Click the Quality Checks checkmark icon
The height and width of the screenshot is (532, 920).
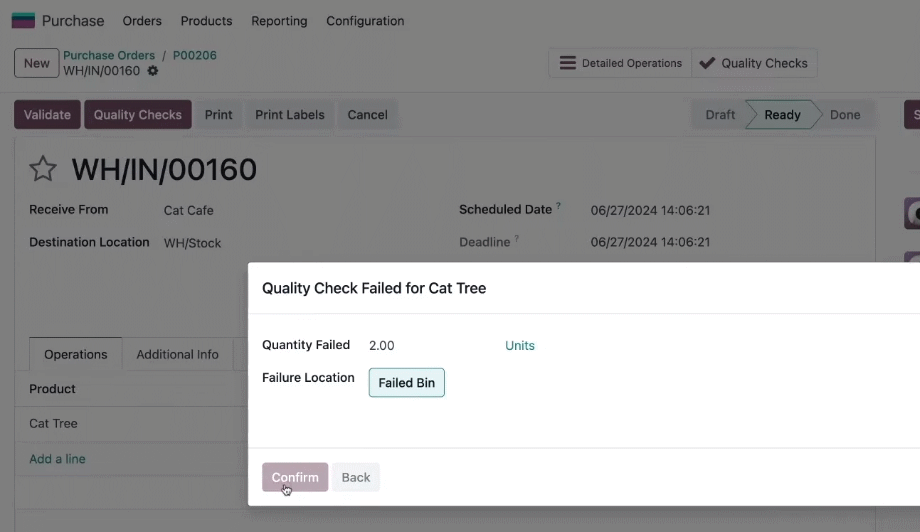point(707,63)
